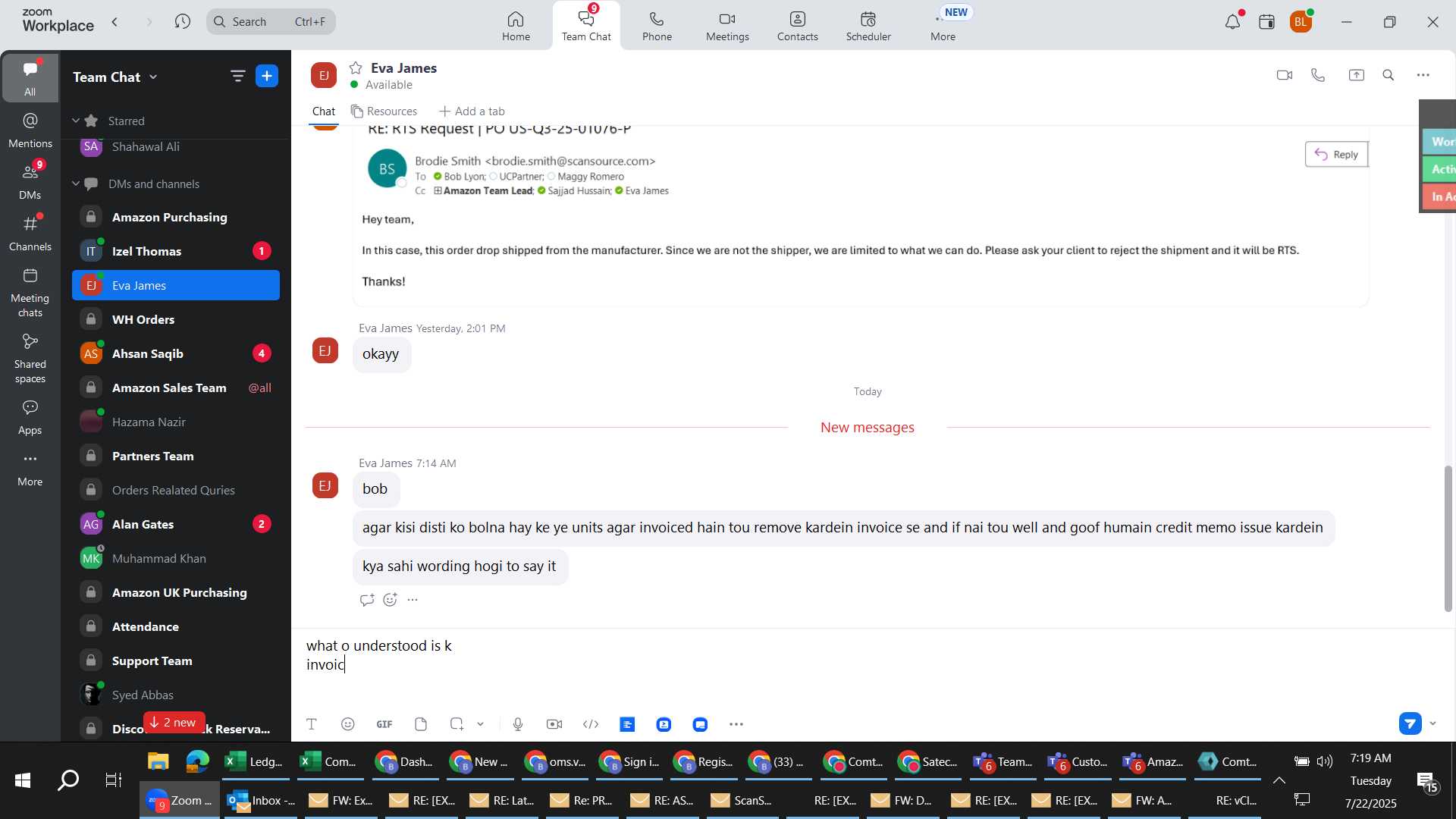
Task: Navigate back with the left arrow
Action: tap(115, 22)
